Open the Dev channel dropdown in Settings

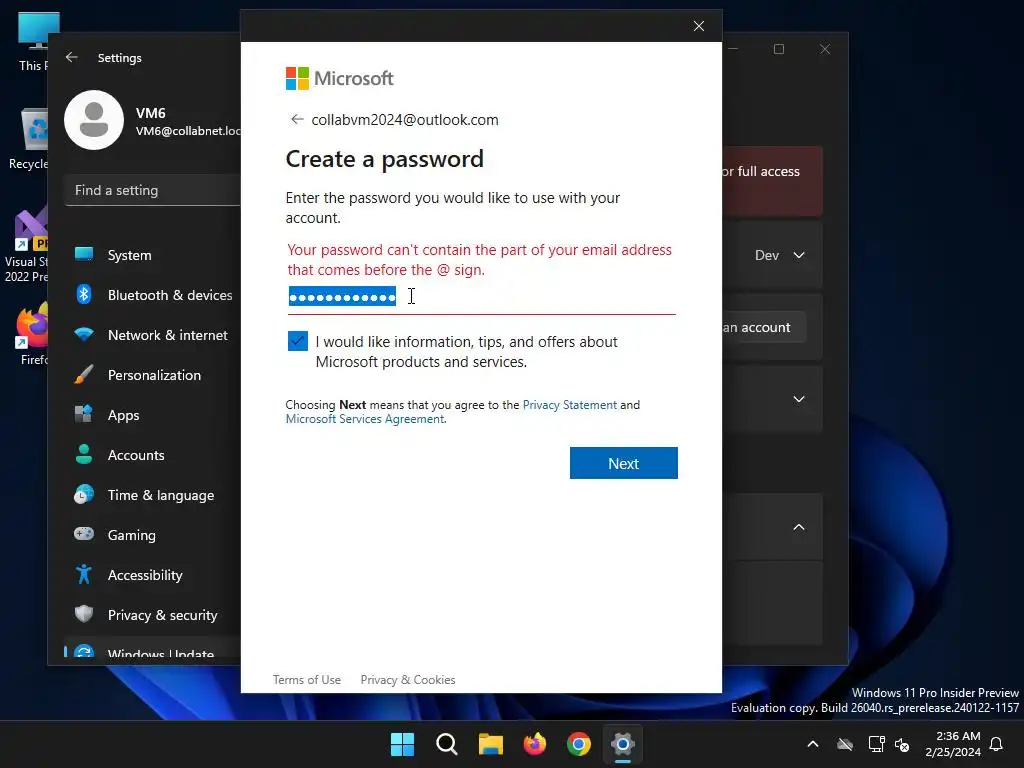pos(779,255)
